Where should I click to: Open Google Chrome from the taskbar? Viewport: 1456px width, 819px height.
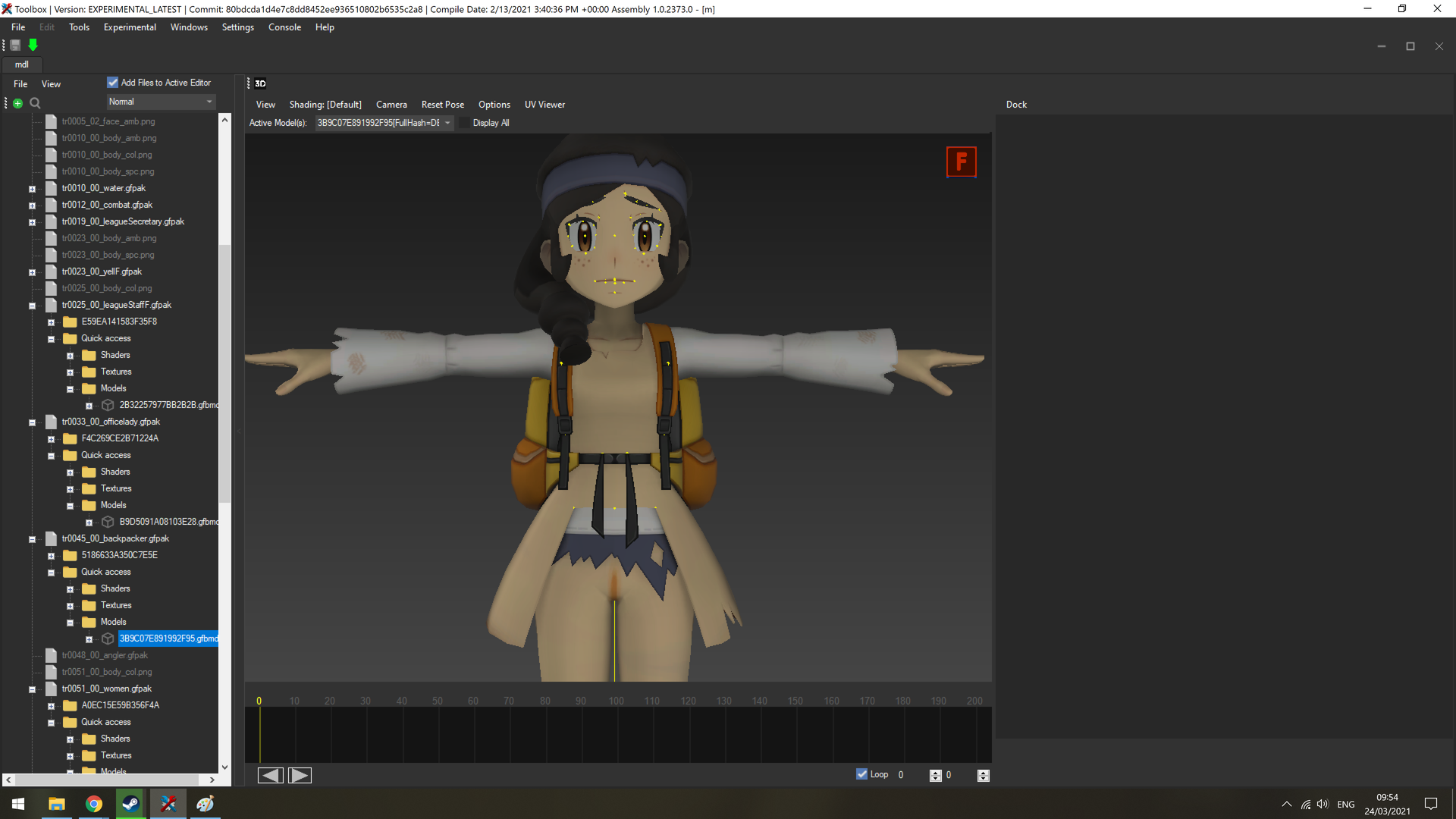pyautogui.click(x=94, y=804)
